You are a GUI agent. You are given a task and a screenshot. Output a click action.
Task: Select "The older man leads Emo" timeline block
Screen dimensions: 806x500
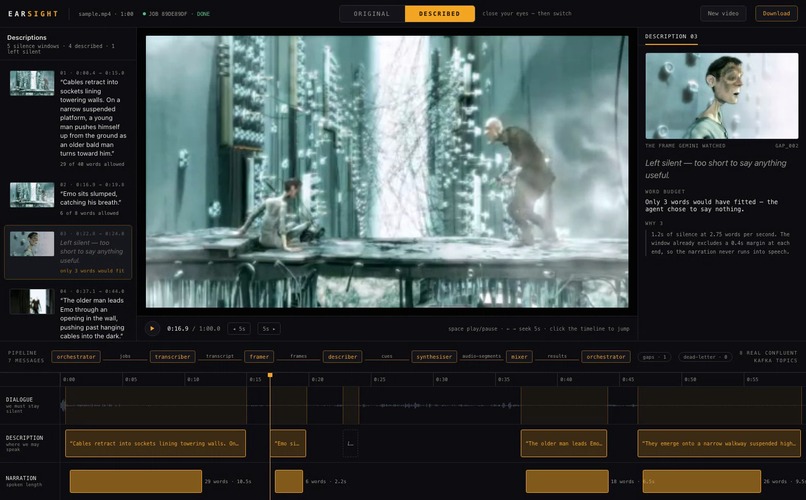564,443
